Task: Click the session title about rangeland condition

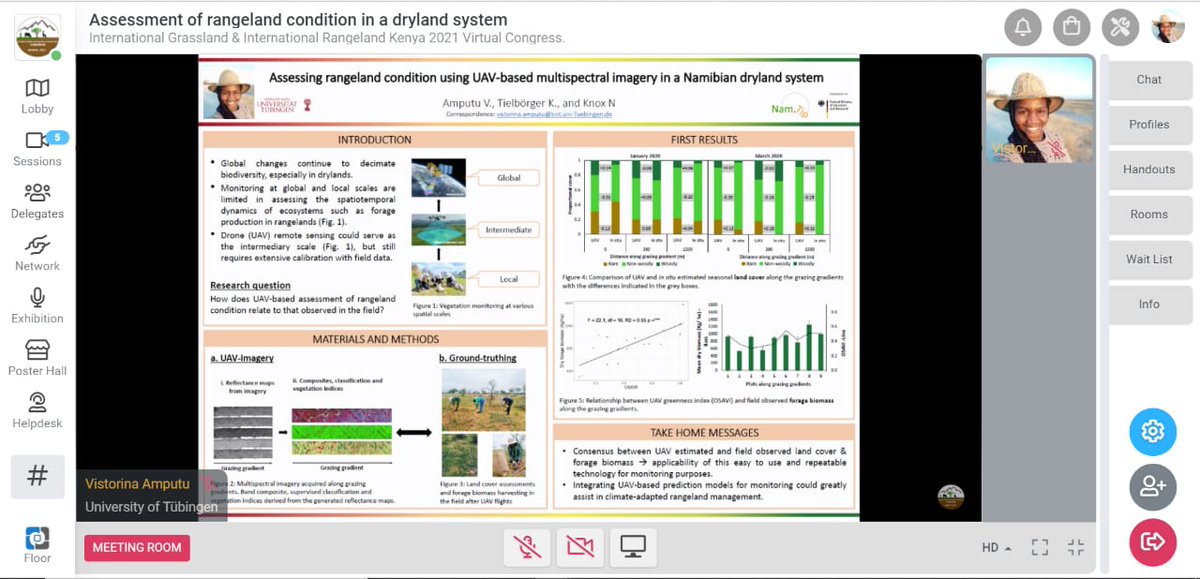Action: coord(298,20)
